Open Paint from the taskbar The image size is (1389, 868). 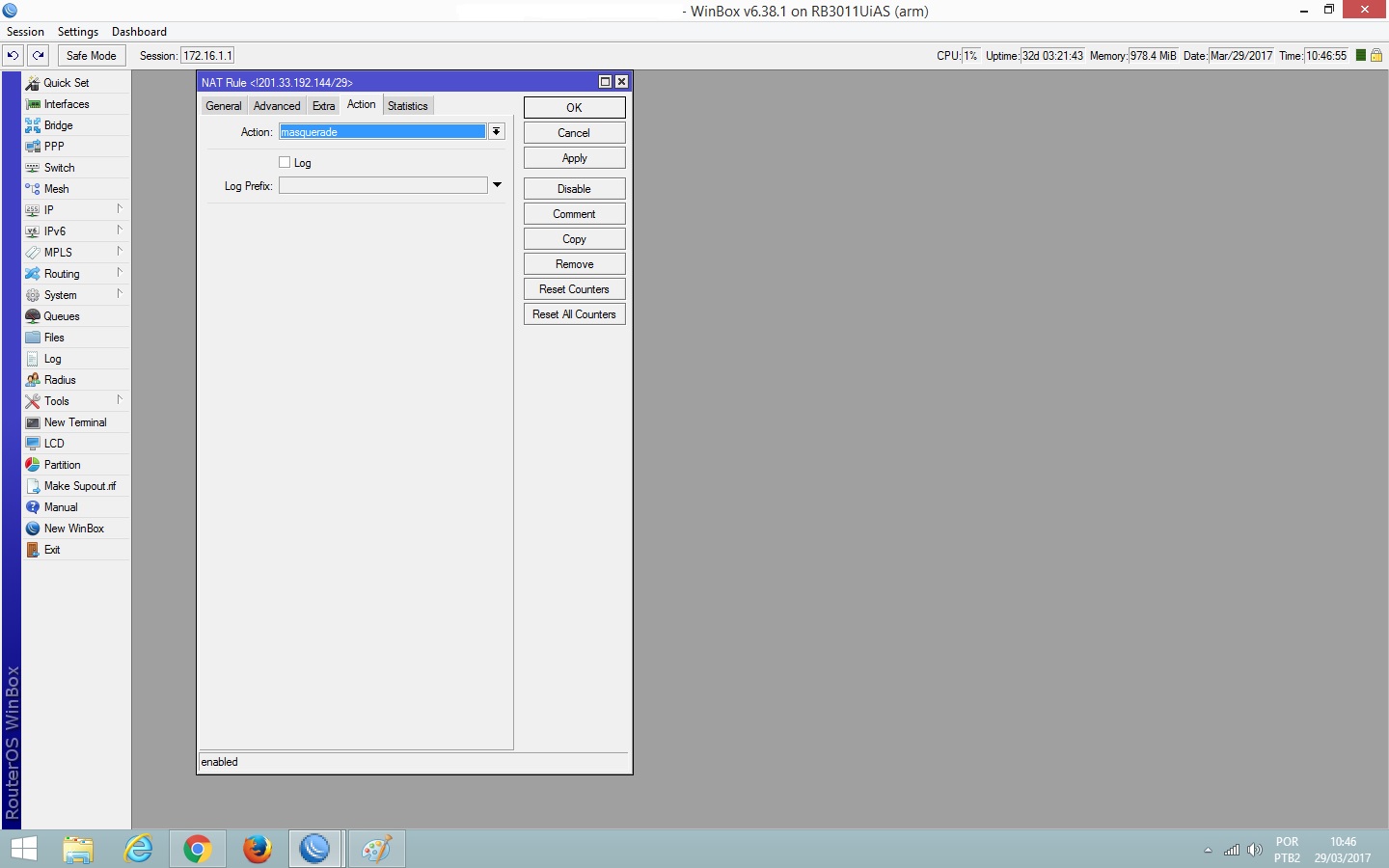[x=376, y=849]
